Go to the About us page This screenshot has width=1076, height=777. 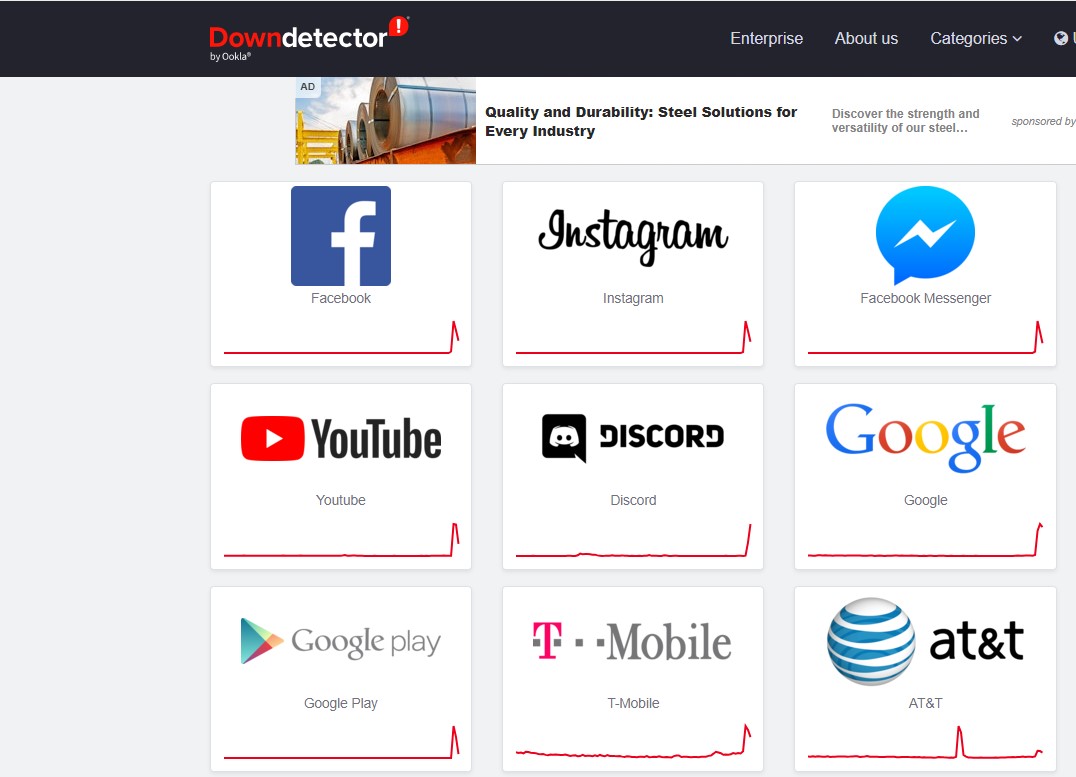(x=866, y=39)
